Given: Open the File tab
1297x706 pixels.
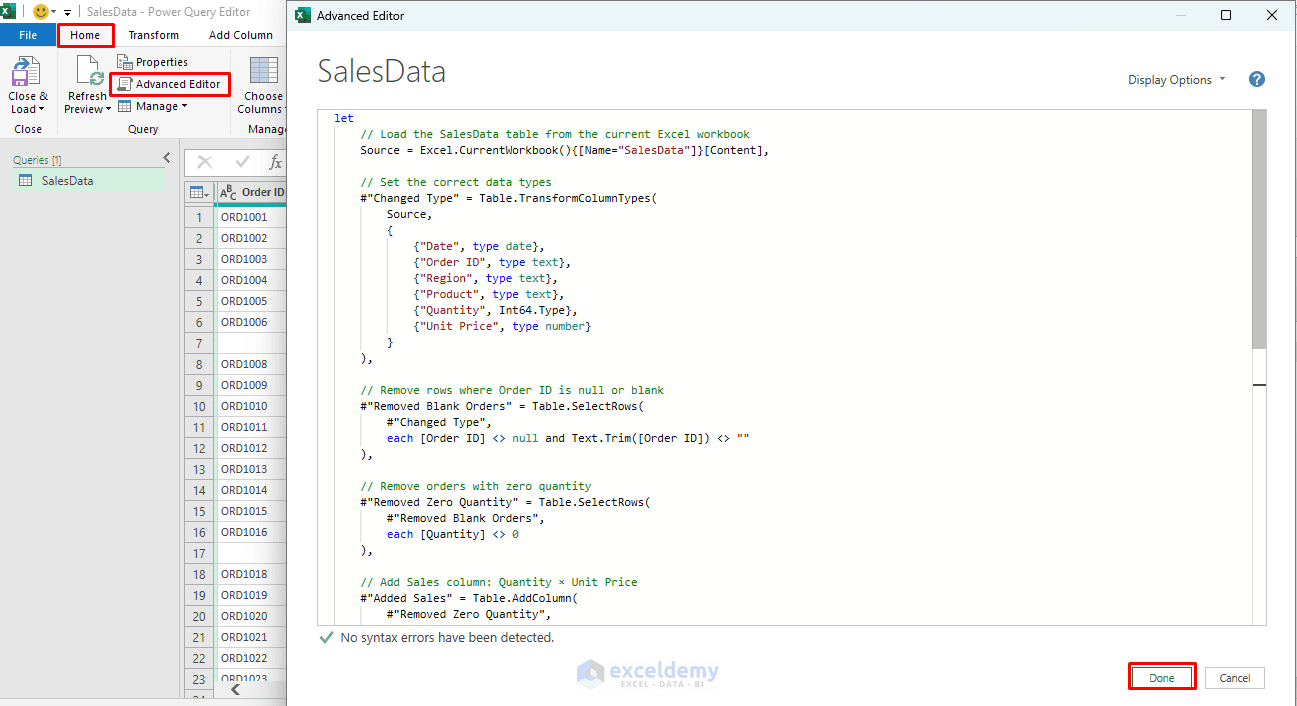Looking at the screenshot, I should [28, 35].
